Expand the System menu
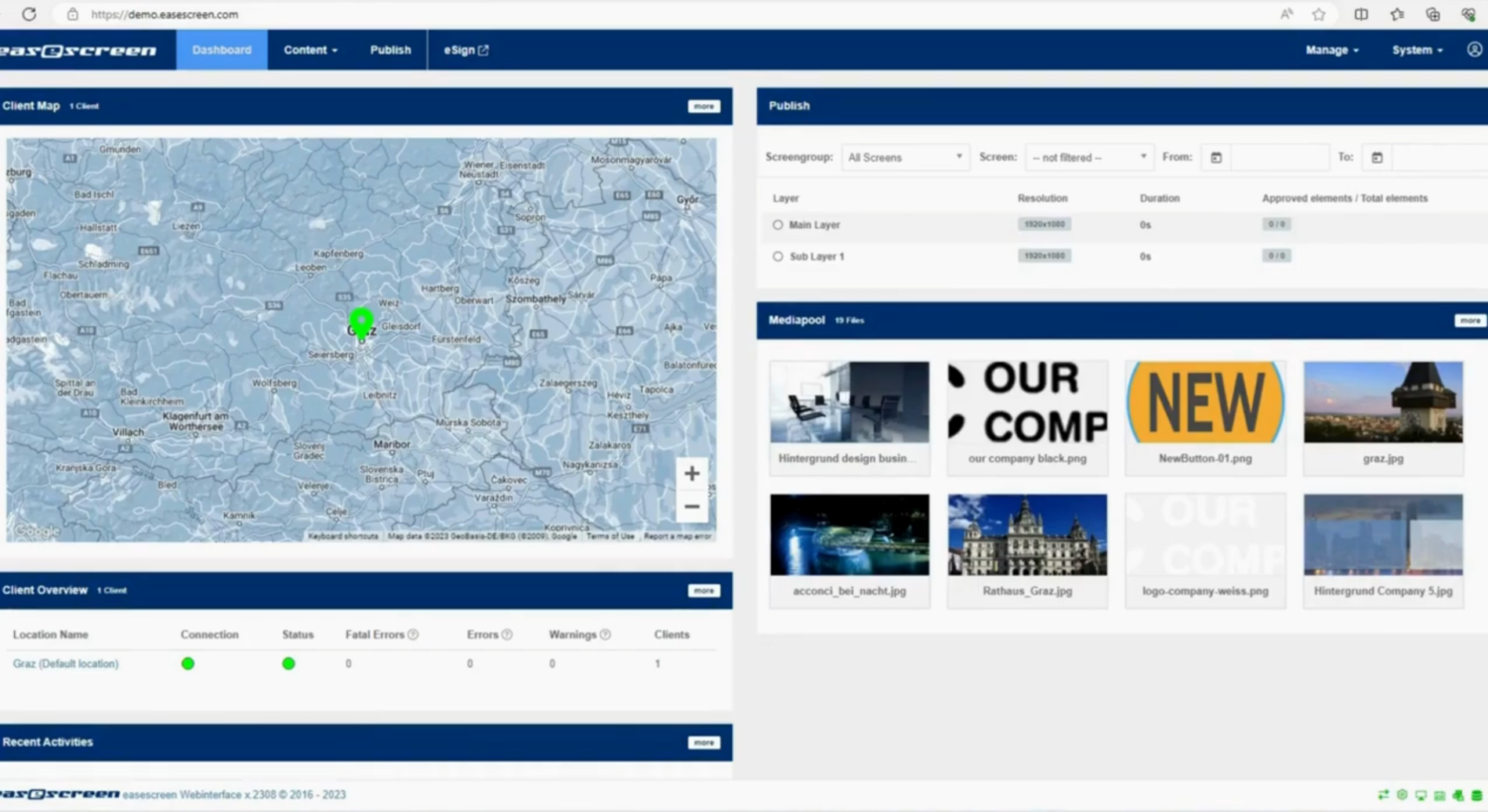Screen dimensions: 1488x812 pos(1417,50)
